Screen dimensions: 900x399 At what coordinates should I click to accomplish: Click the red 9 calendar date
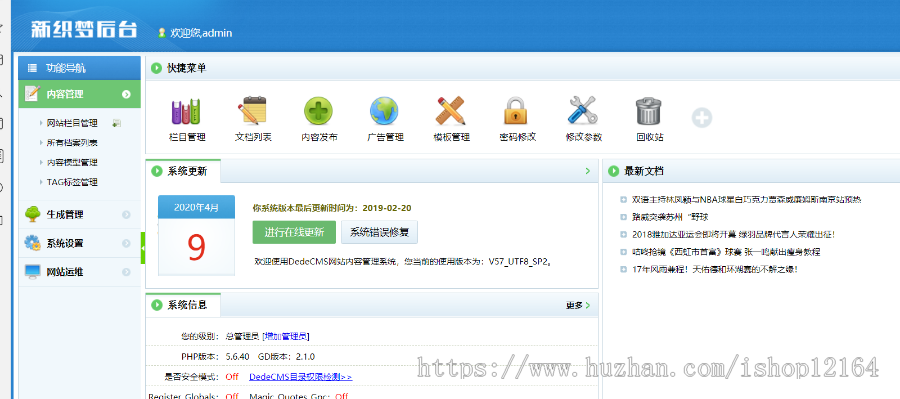196,247
